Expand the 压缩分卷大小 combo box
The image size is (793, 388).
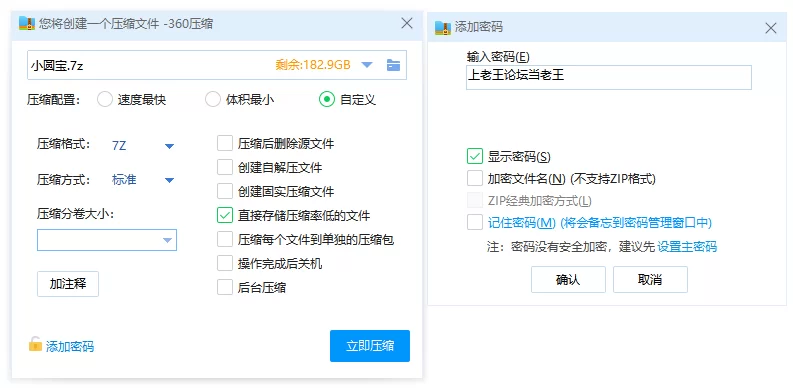tap(107, 240)
